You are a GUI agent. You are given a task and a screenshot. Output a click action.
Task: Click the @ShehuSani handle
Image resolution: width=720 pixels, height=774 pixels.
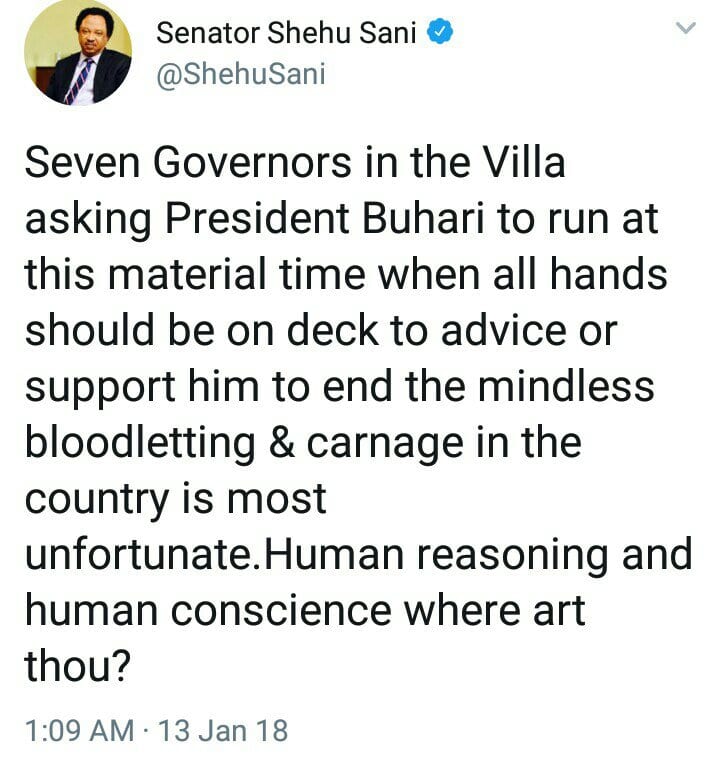(x=241, y=74)
